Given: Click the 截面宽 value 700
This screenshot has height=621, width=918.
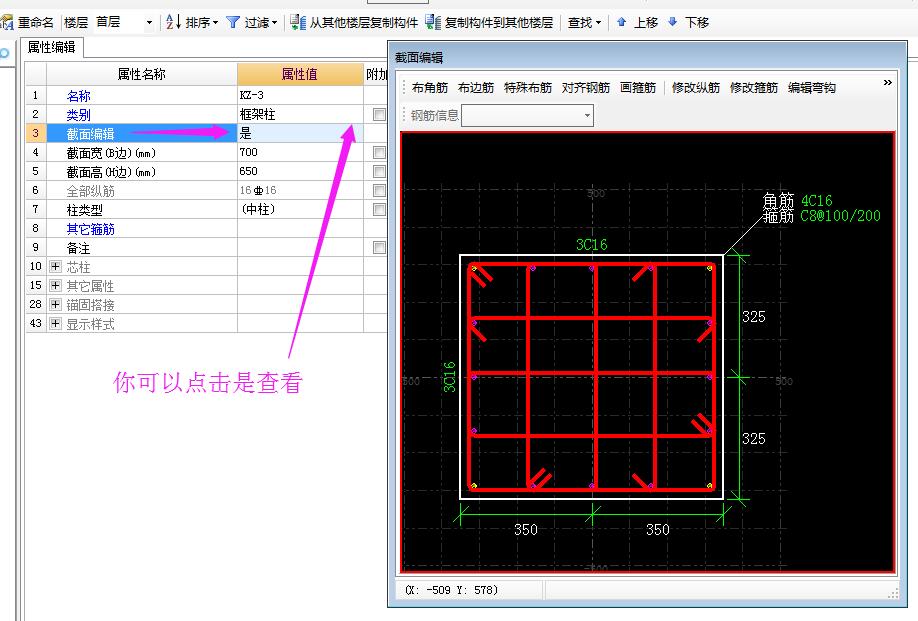Looking at the screenshot, I should tap(300, 152).
